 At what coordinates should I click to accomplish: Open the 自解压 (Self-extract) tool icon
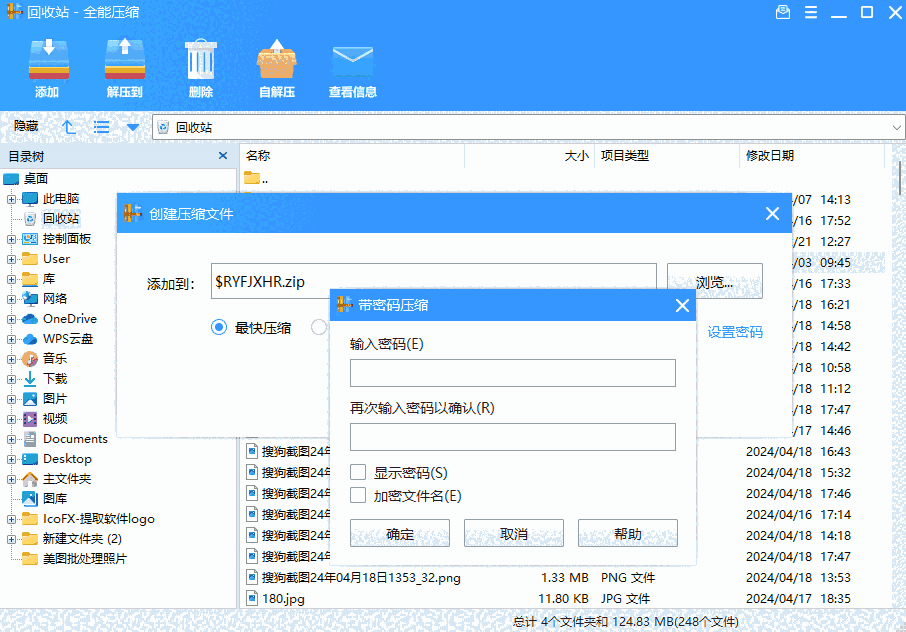point(276,60)
